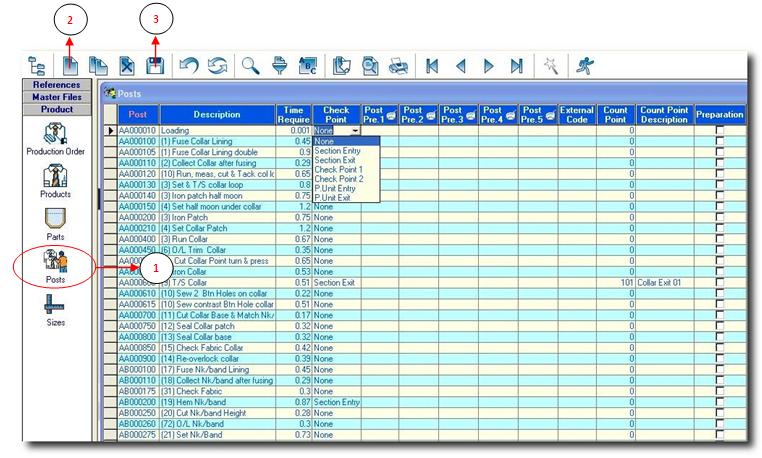Click the Undo arrow icon
The image size is (762, 458).
tap(188, 66)
